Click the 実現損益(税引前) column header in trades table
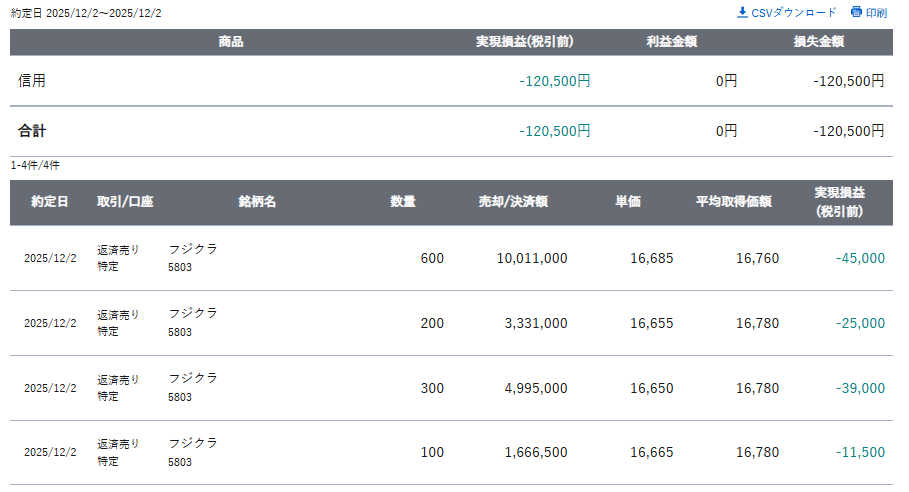Screen dimensions: 909x492 pos(839,202)
